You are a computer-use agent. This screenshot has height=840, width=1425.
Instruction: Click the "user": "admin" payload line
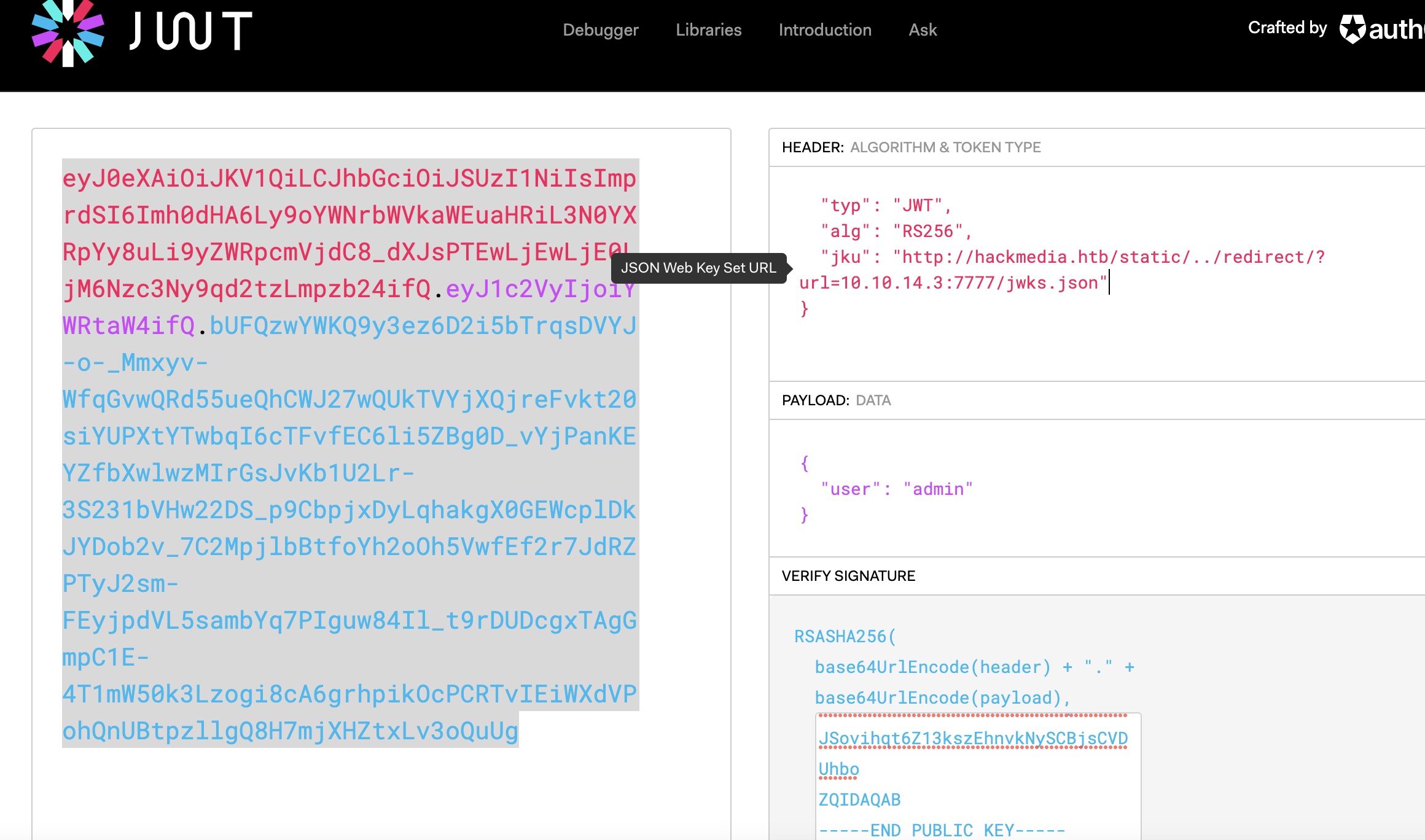(896, 489)
